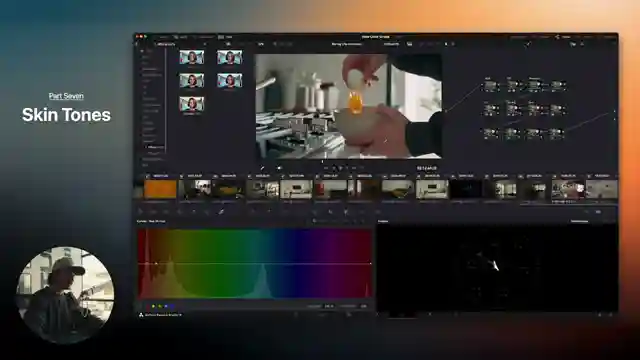Image resolution: width=640 pixels, height=360 pixels.
Task: Select the bottom gallery still
Action: point(191,104)
